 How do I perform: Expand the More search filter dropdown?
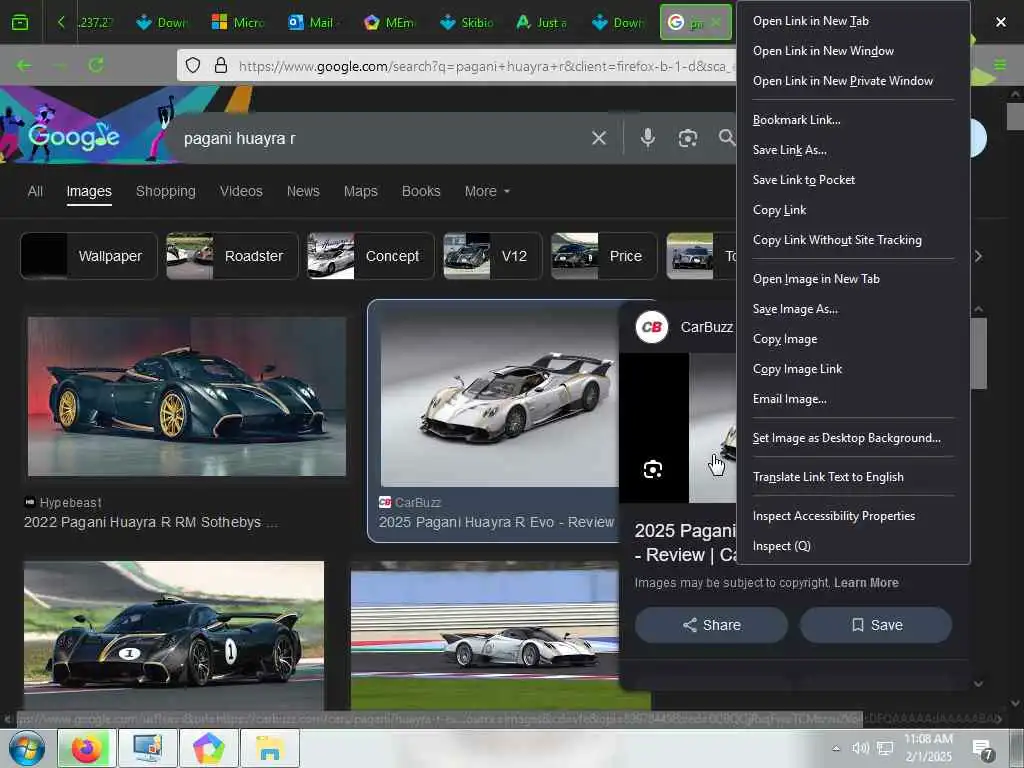pos(487,191)
